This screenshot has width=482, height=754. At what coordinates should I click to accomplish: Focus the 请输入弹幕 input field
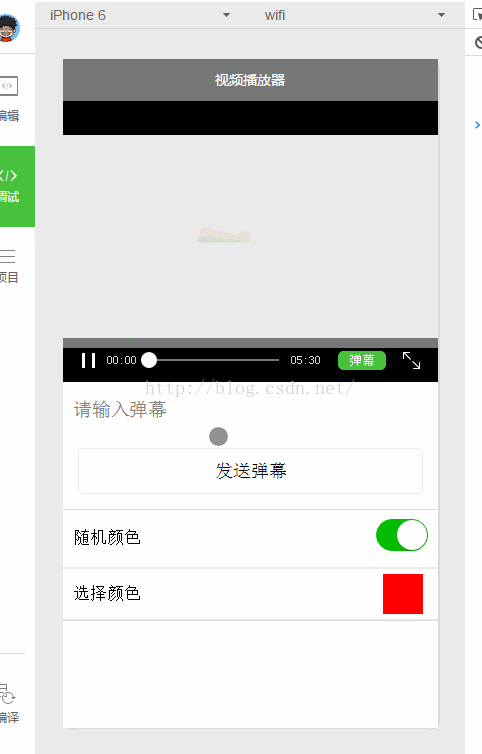[x=250, y=410]
